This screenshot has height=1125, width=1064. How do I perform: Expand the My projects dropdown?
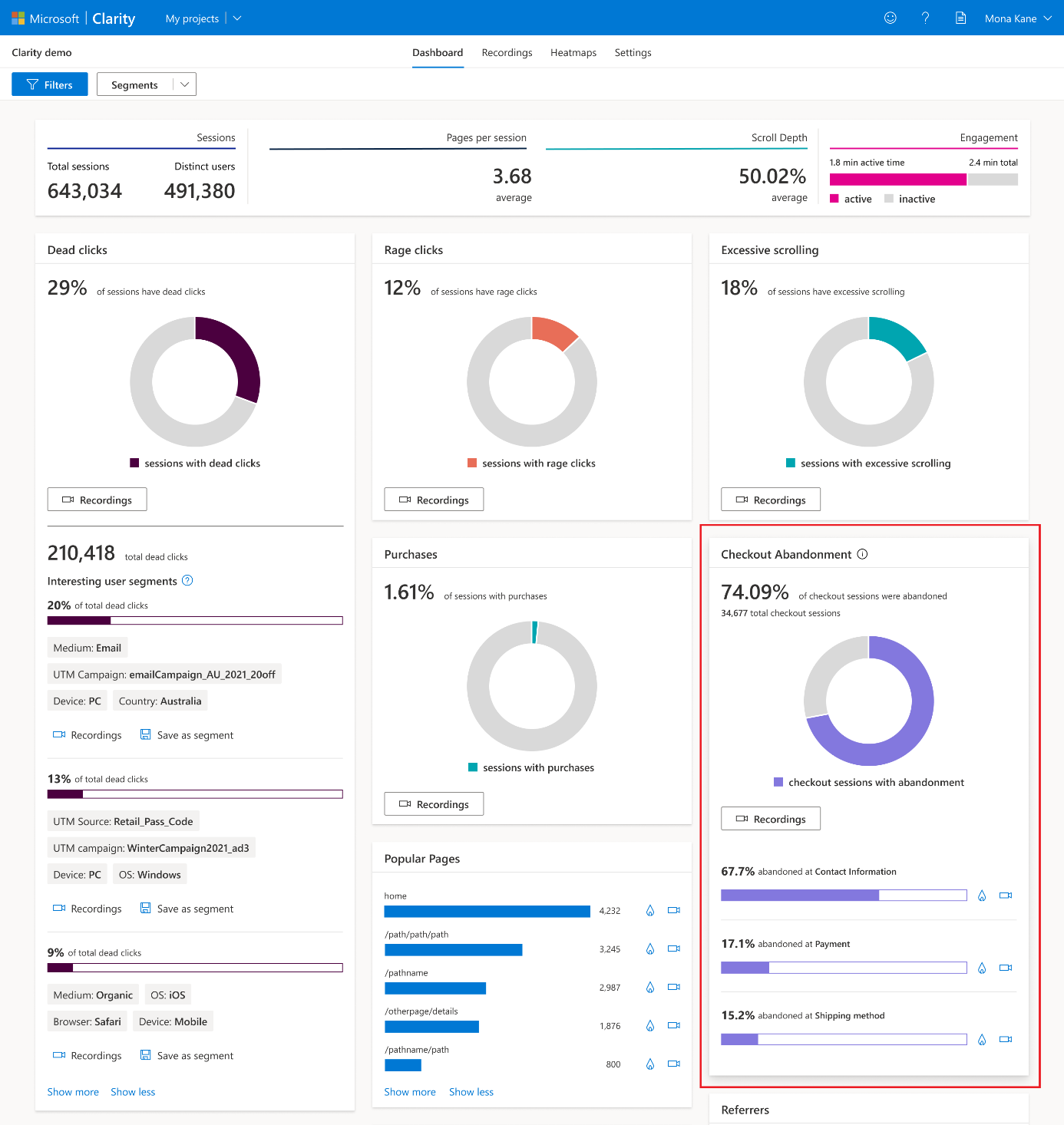pos(237,18)
